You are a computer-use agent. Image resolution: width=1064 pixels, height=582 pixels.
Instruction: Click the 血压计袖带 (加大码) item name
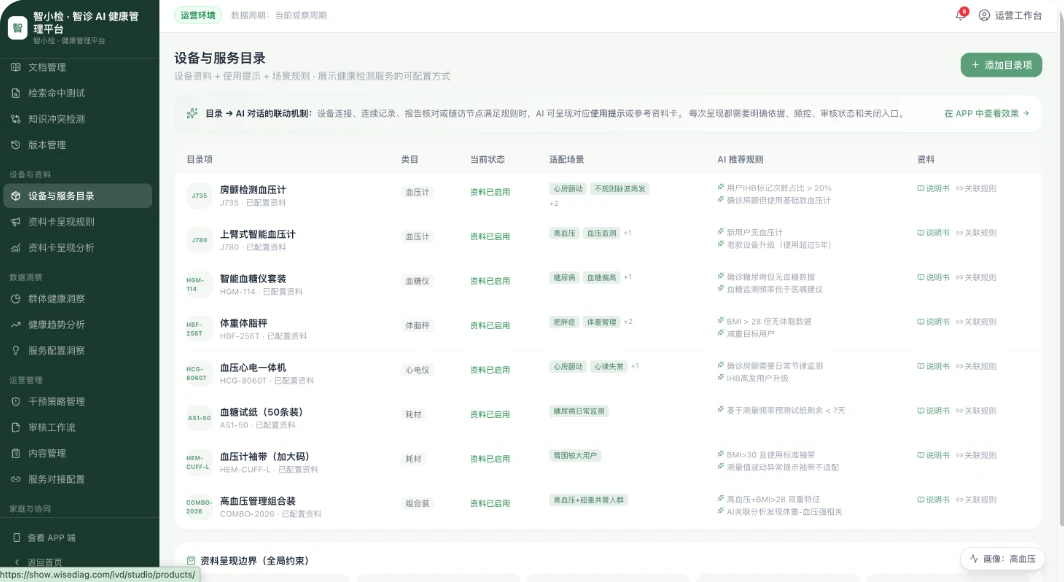[x=264, y=457]
